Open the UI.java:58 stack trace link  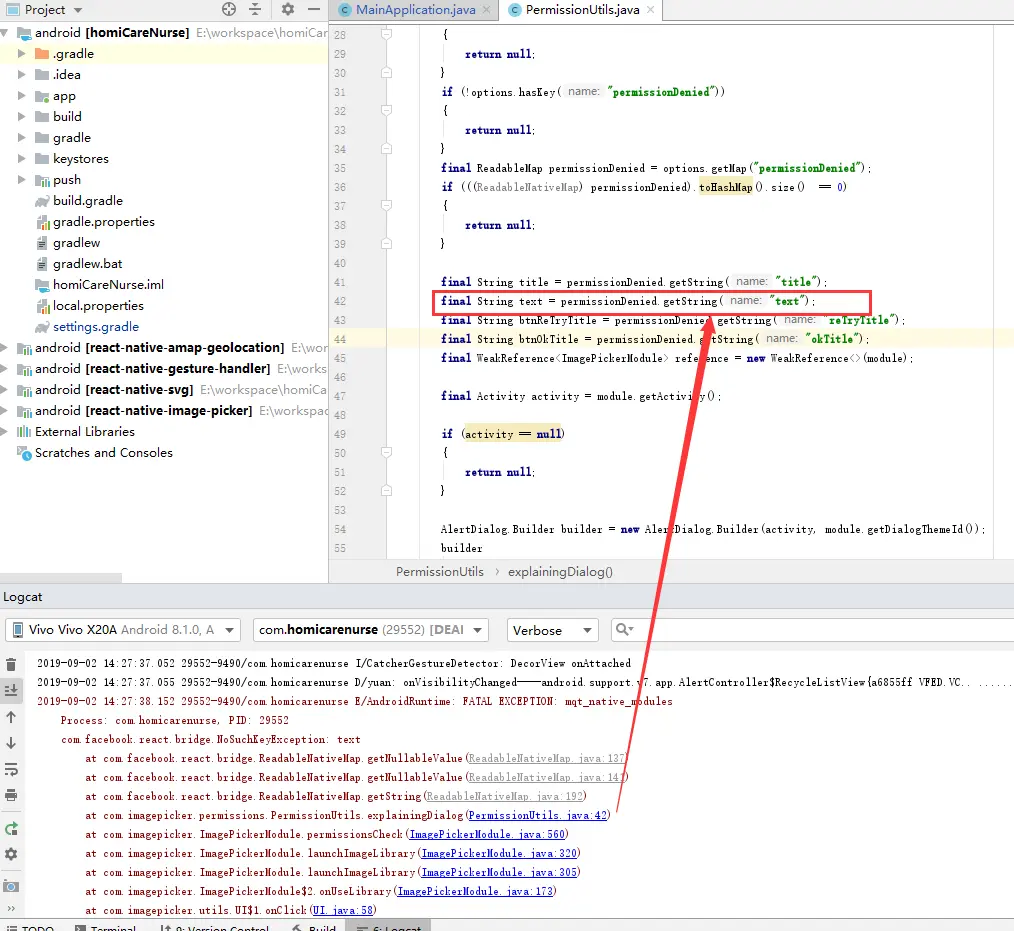(343, 910)
